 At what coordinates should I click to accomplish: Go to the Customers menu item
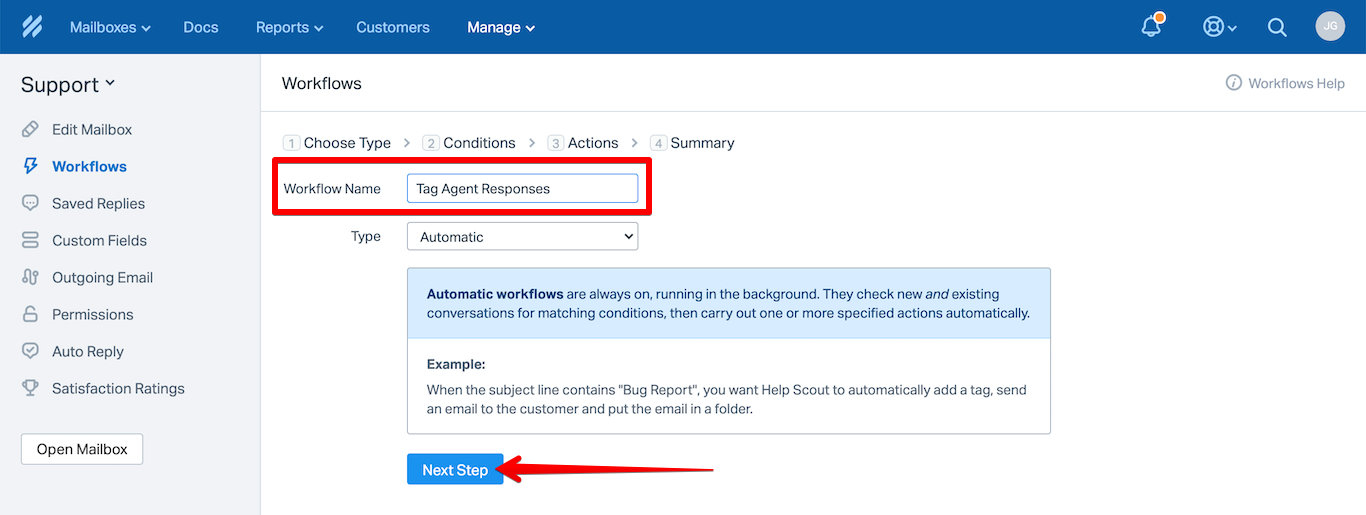(393, 27)
